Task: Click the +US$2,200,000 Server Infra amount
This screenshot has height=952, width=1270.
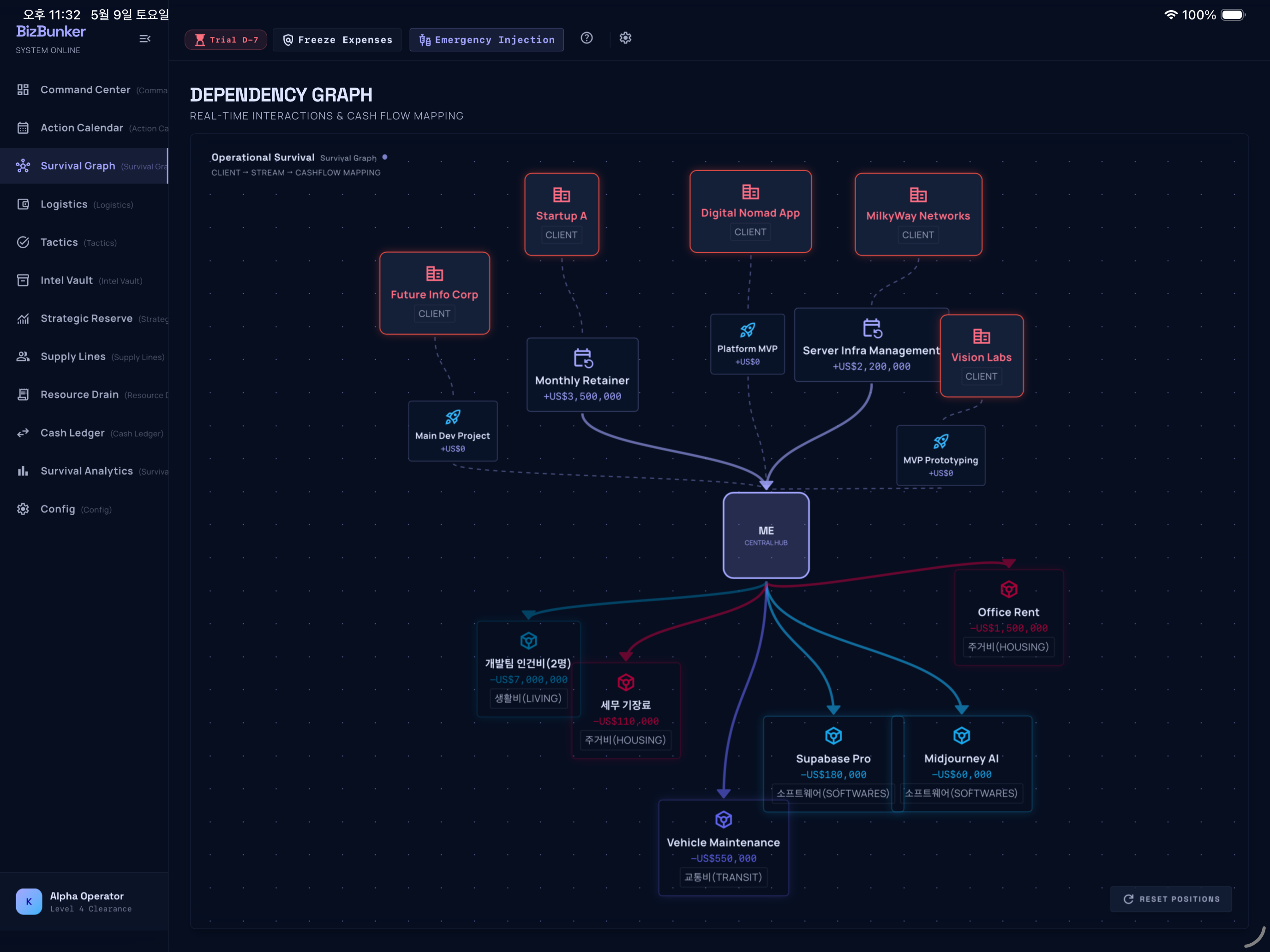Action: (x=872, y=366)
